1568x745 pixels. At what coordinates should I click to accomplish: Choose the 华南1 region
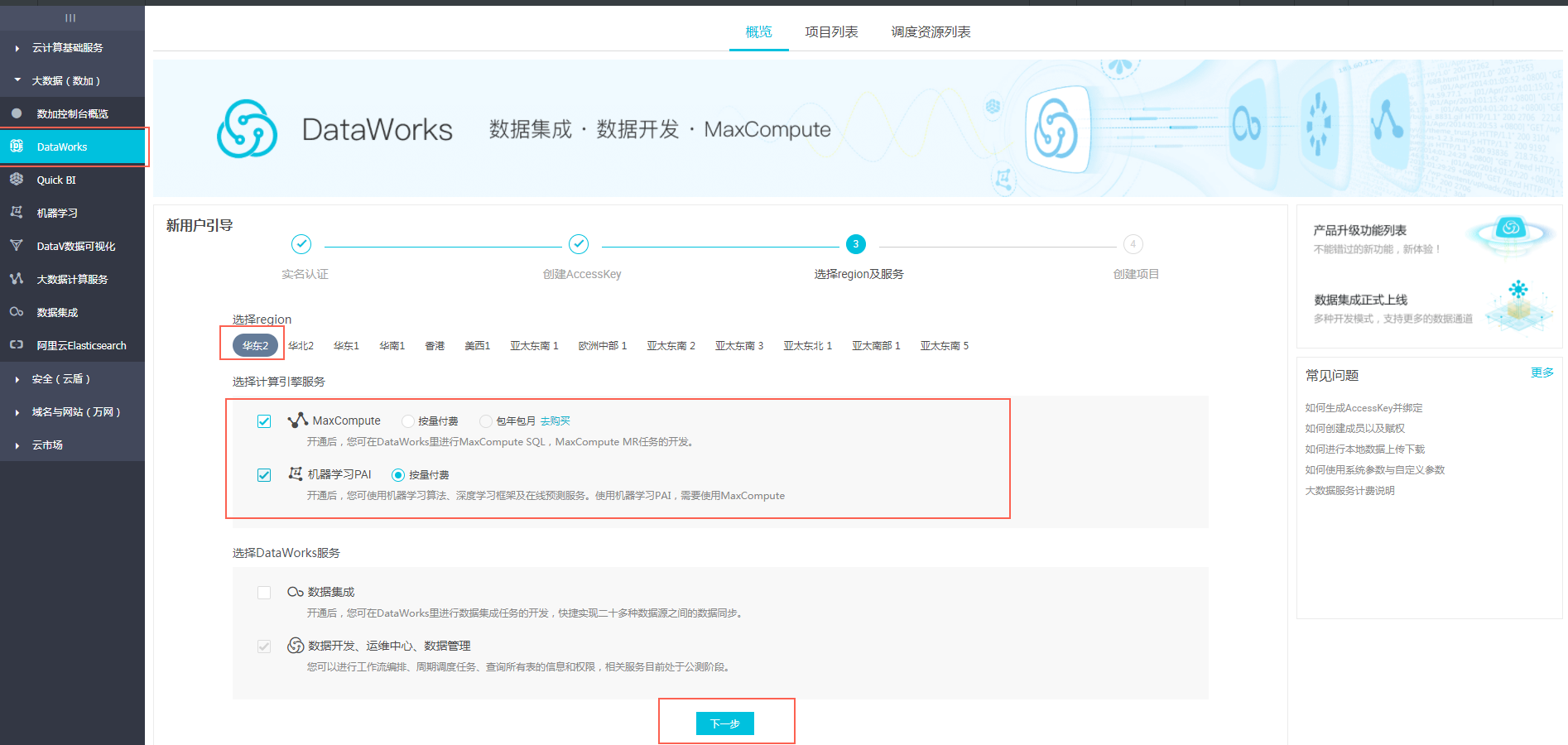pos(392,345)
